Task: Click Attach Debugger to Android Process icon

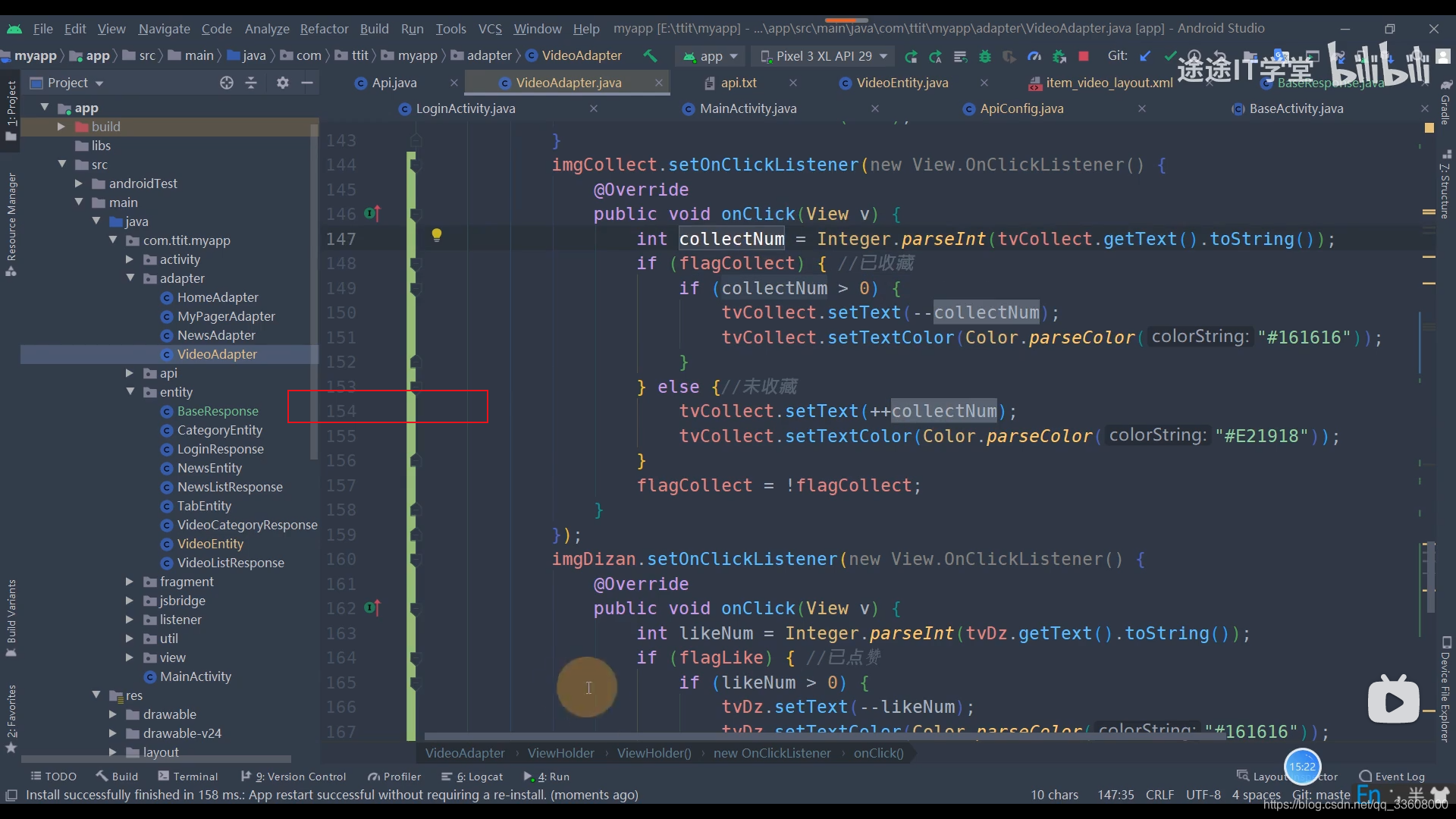Action: (x=1059, y=56)
